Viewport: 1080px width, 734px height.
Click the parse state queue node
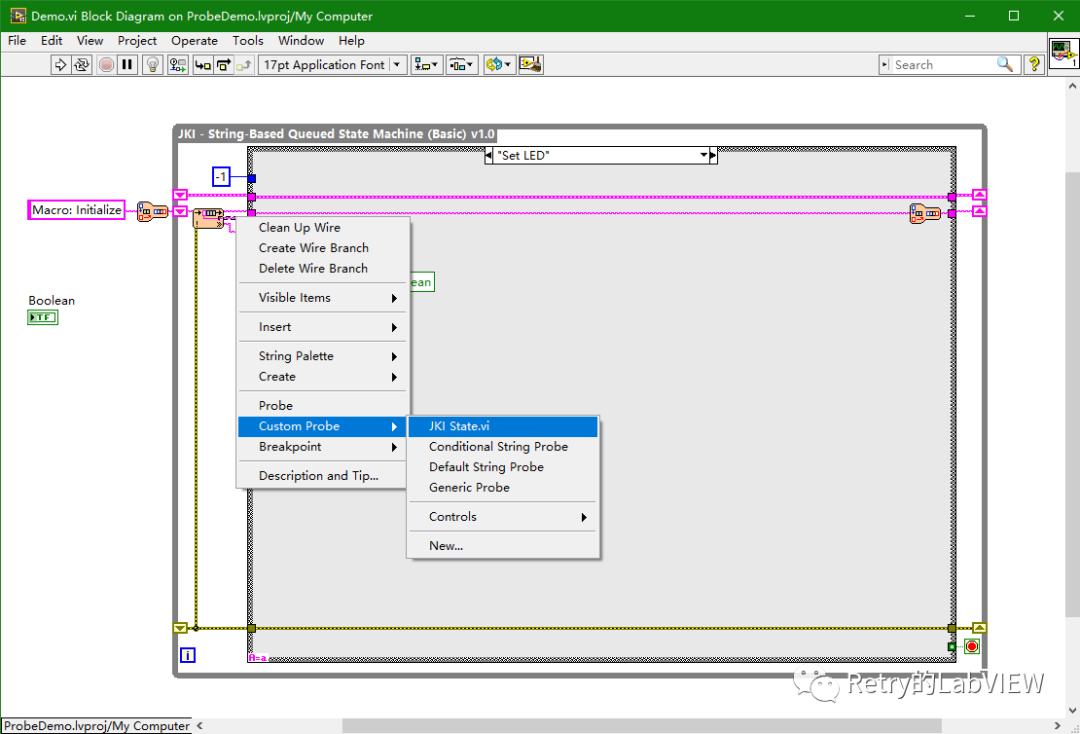click(x=208, y=218)
